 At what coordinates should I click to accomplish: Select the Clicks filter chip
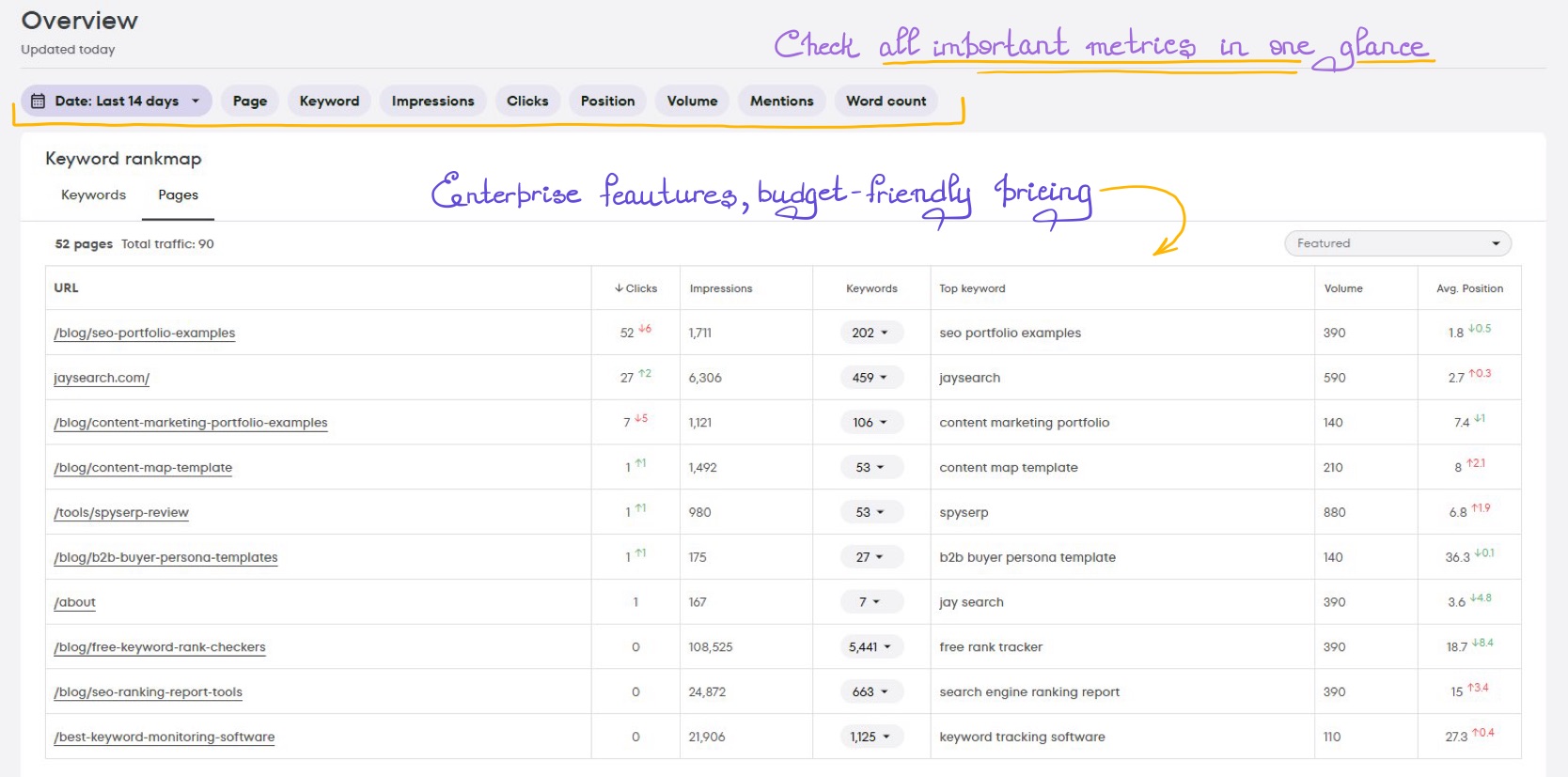click(527, 101)
